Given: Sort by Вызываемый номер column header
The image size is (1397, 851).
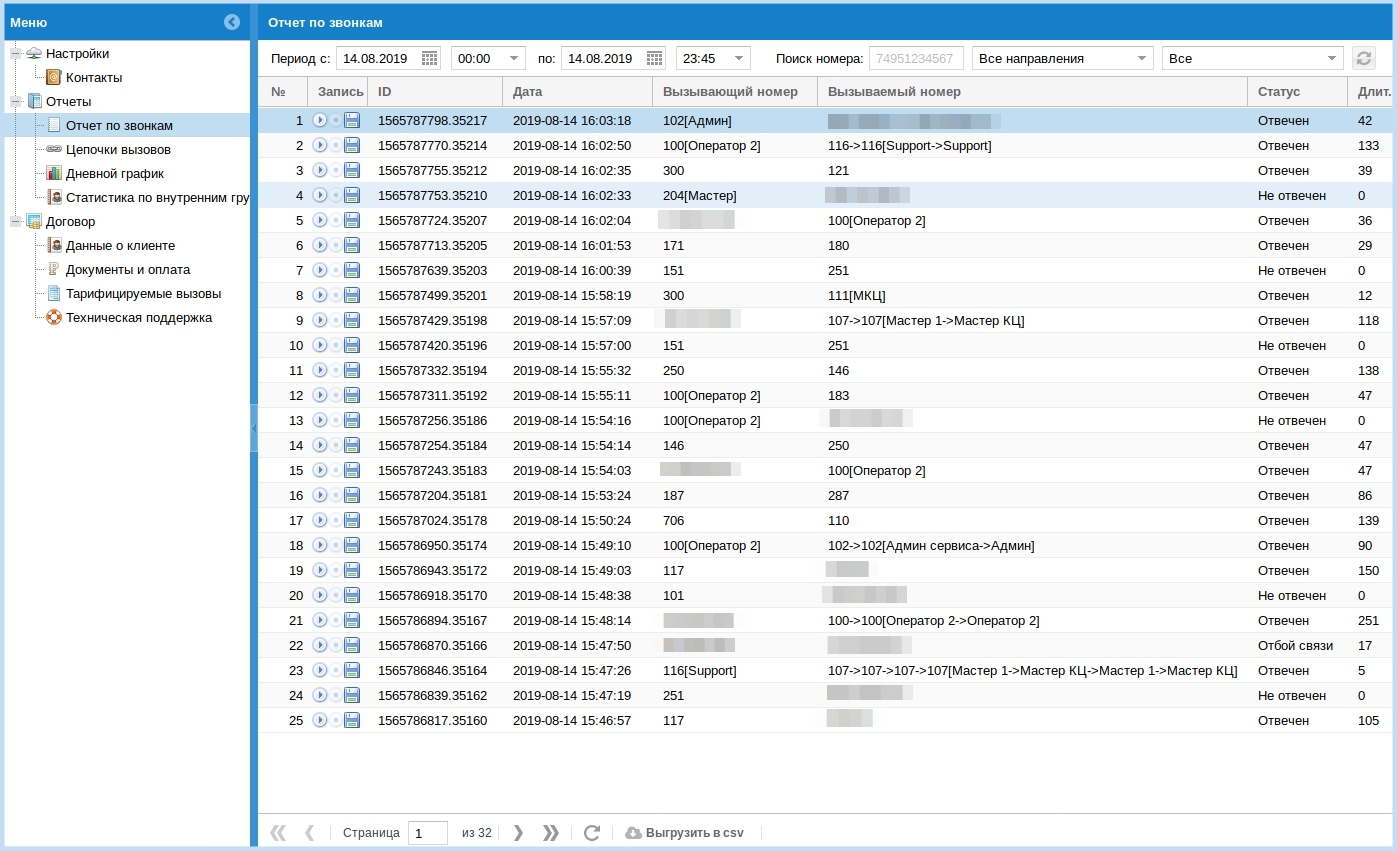Looking at the screenshot, I should pos(1032,91).
